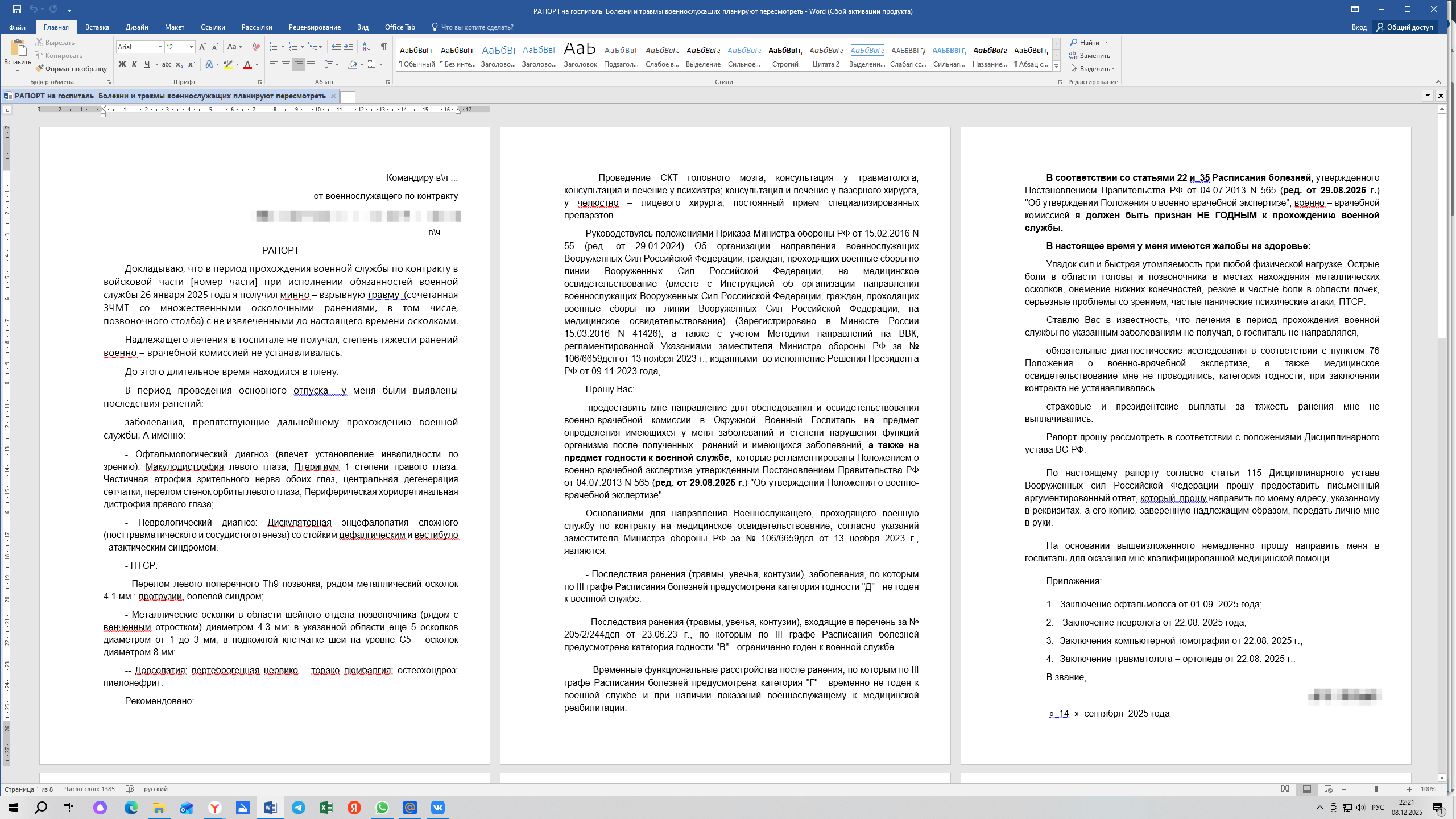Open WhatsApp from the taskbar

pos(382,808)
